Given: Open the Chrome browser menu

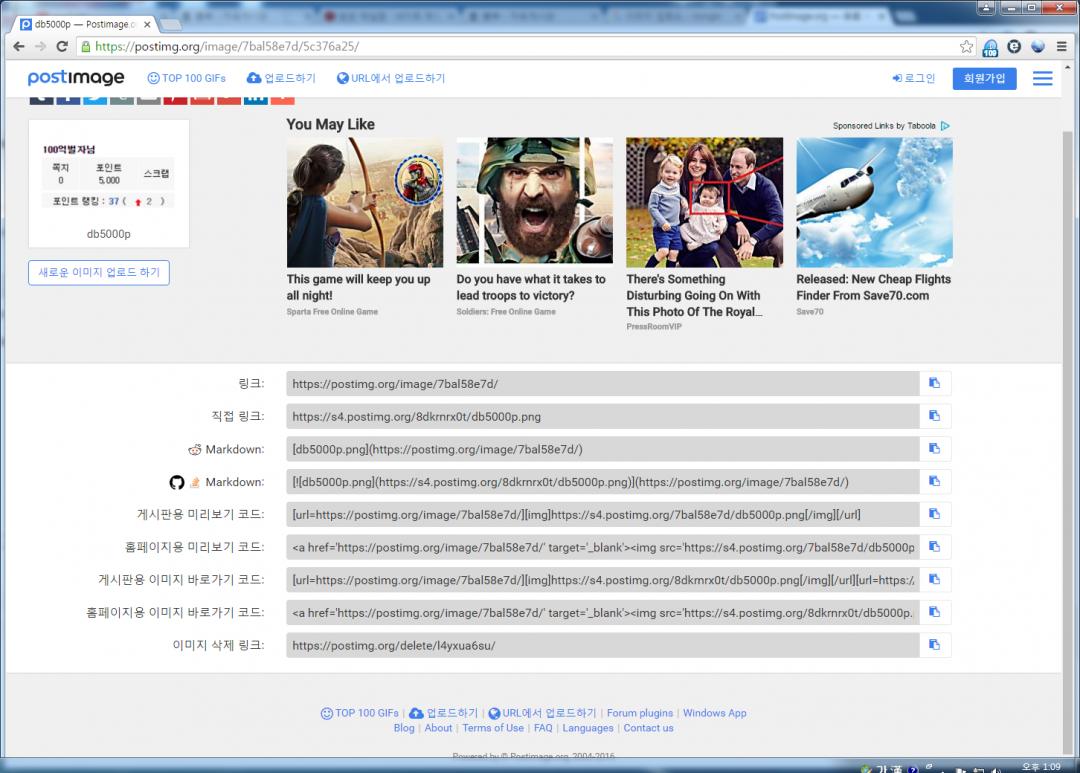Looking at the screenshot, I should (1062, 46).
